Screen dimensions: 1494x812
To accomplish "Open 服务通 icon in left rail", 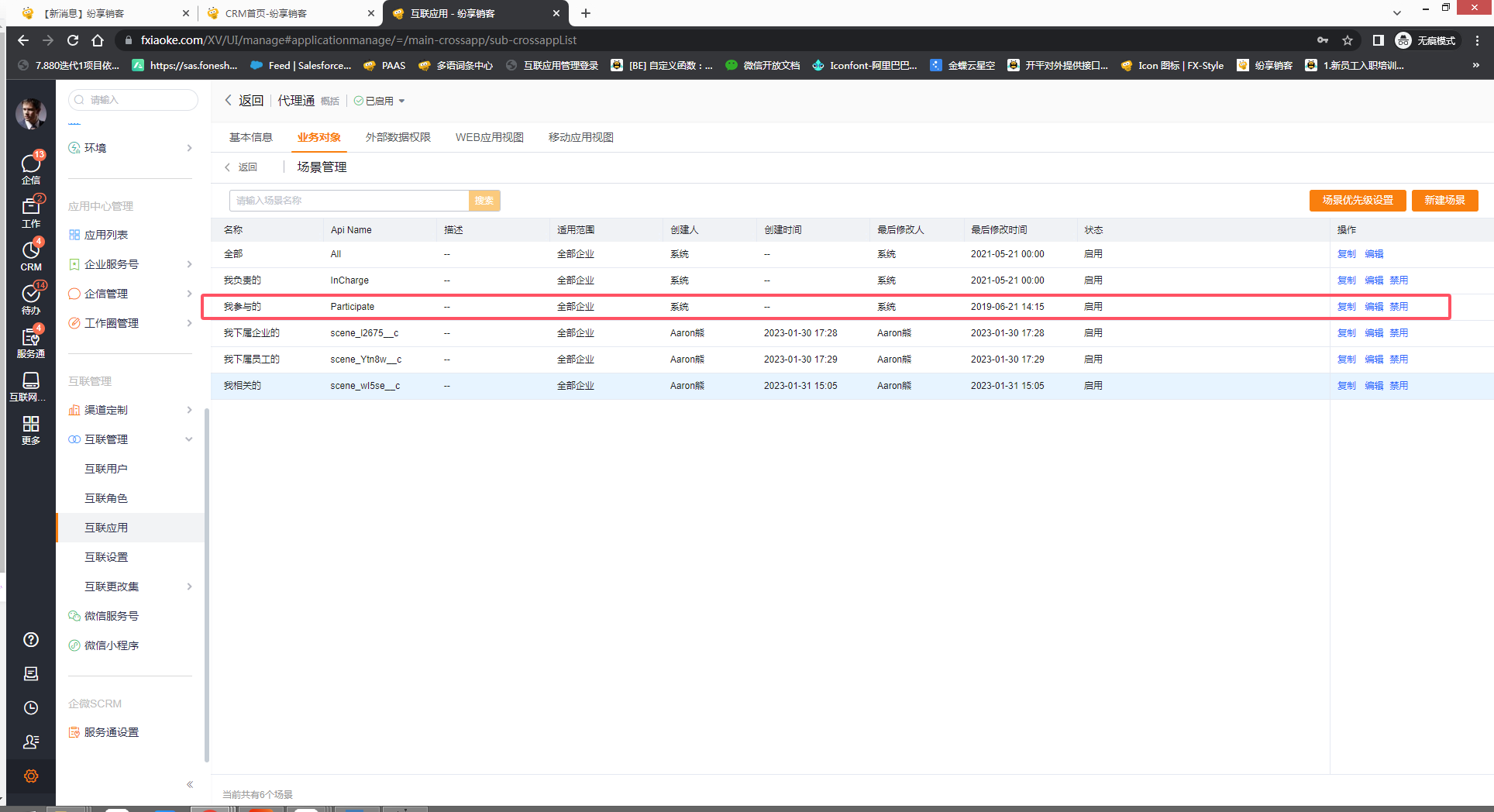I will 31,341.
